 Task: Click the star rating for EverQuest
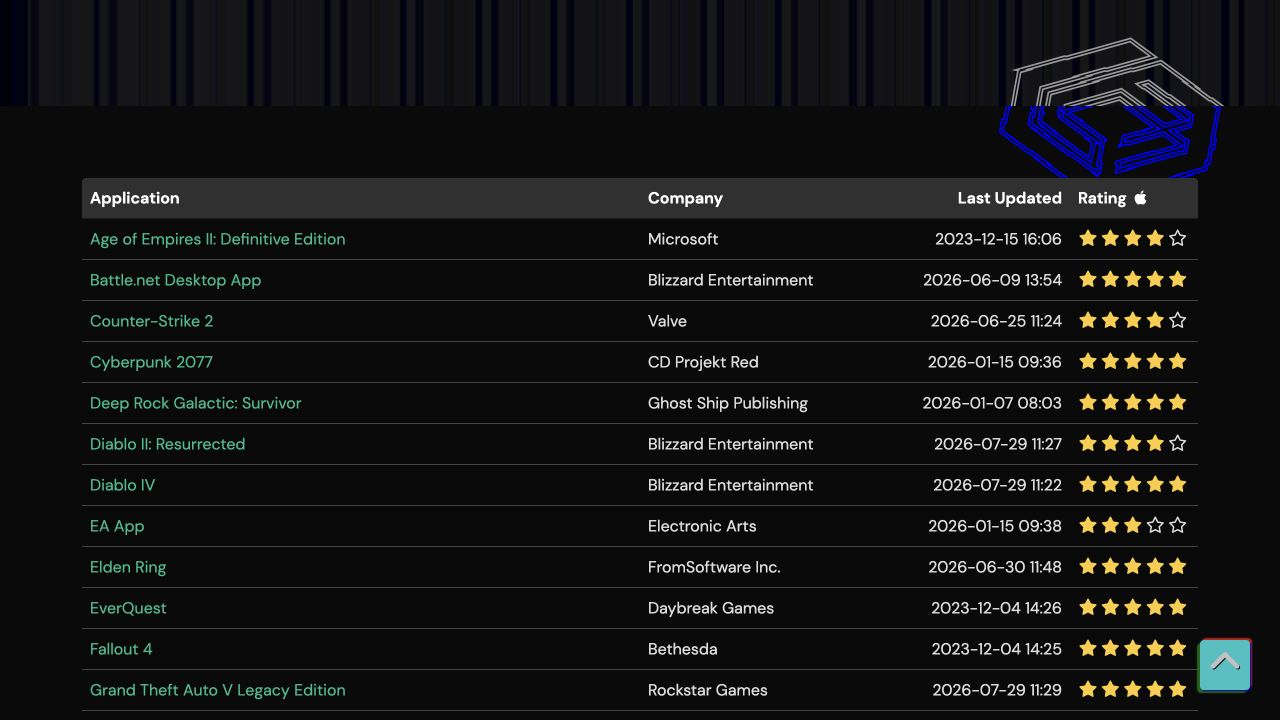[x=1133, y=607]
